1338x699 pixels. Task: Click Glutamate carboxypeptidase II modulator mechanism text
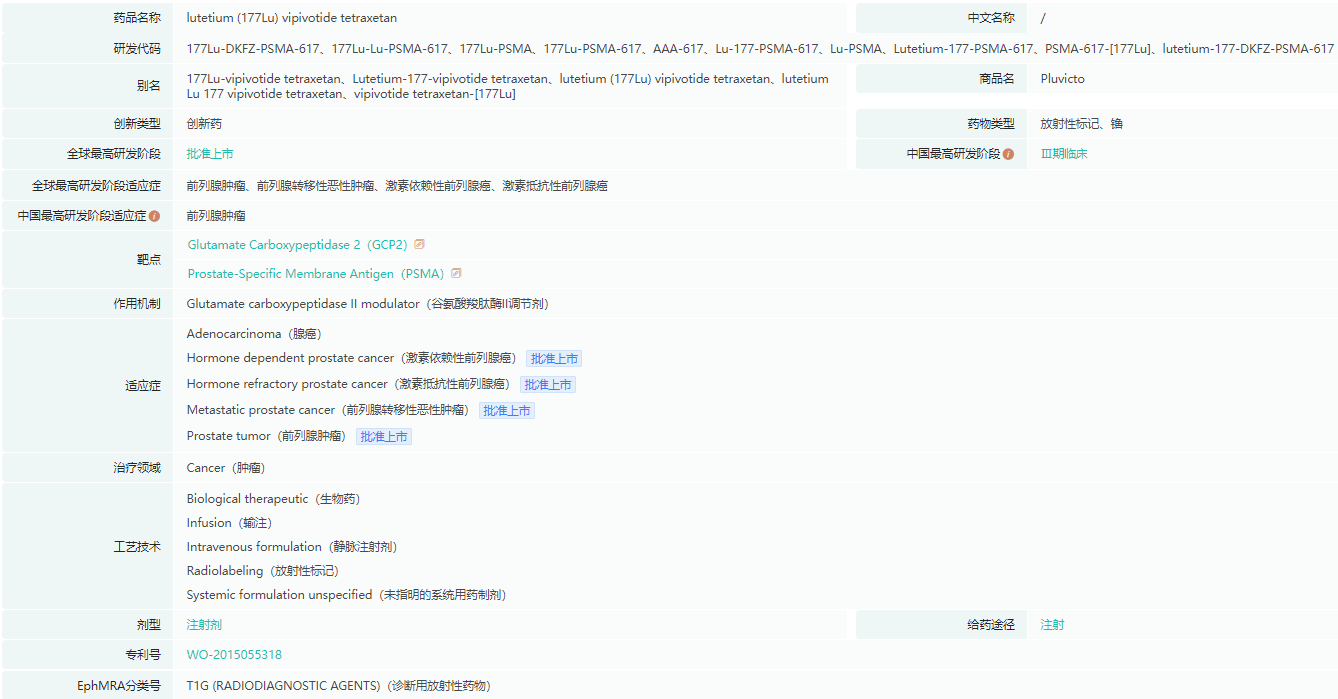tap(367, 304)
